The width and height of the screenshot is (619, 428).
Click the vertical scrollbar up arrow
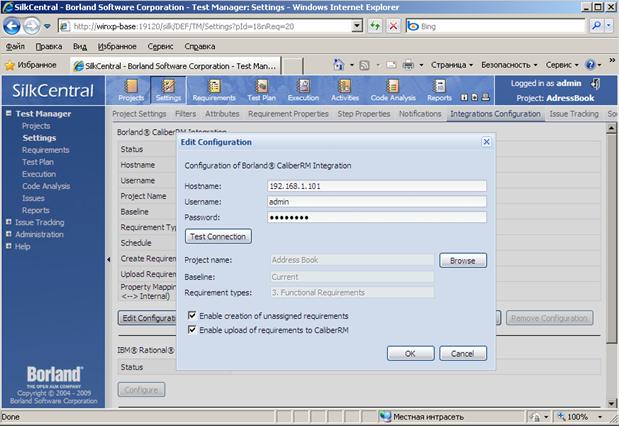(x=611, y=128)
